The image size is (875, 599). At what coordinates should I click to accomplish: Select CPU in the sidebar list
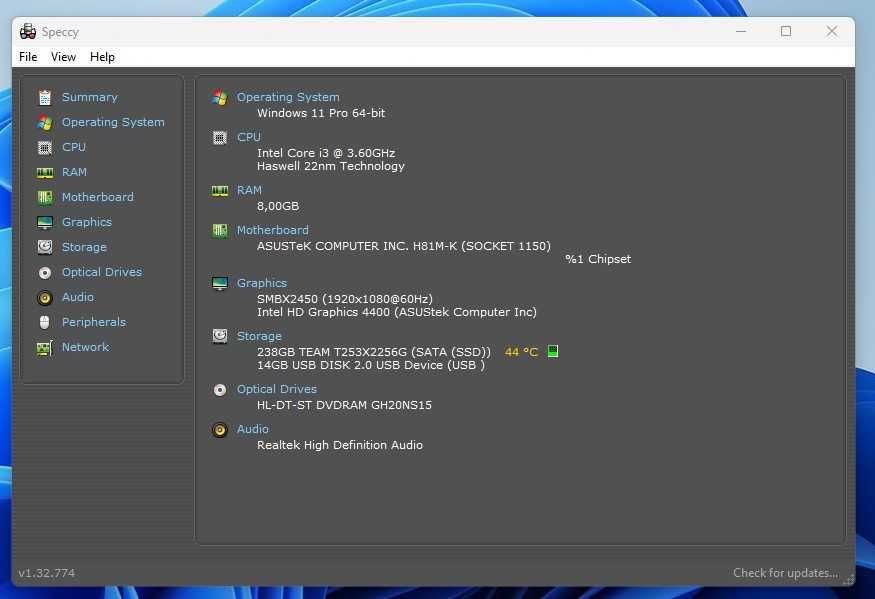pos(74,147)
